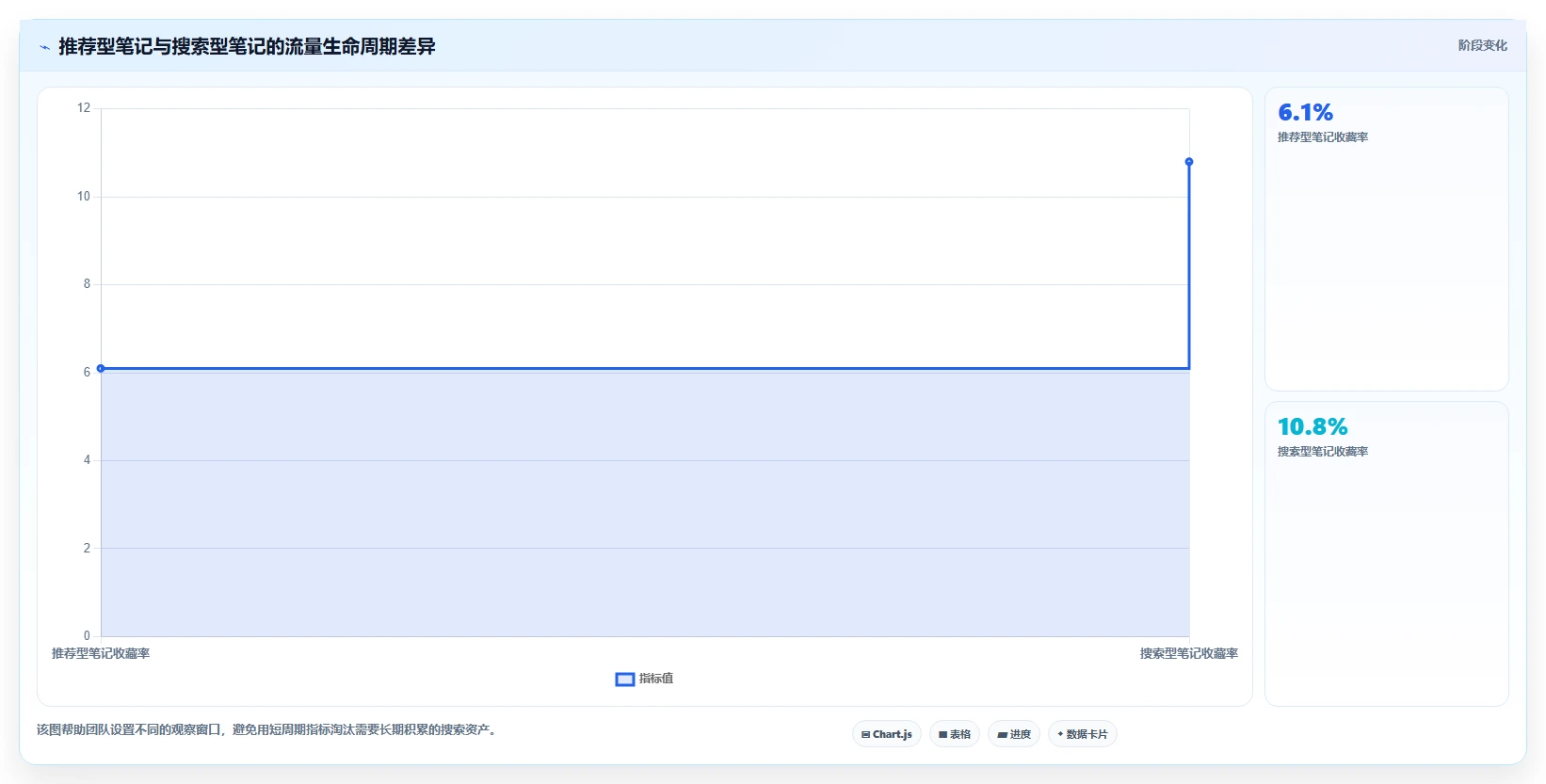The width and height of the screenshot is (1546, 784).
Task: Click the x-axis label 搜索型笔记收藏率
Action: 1189,653
